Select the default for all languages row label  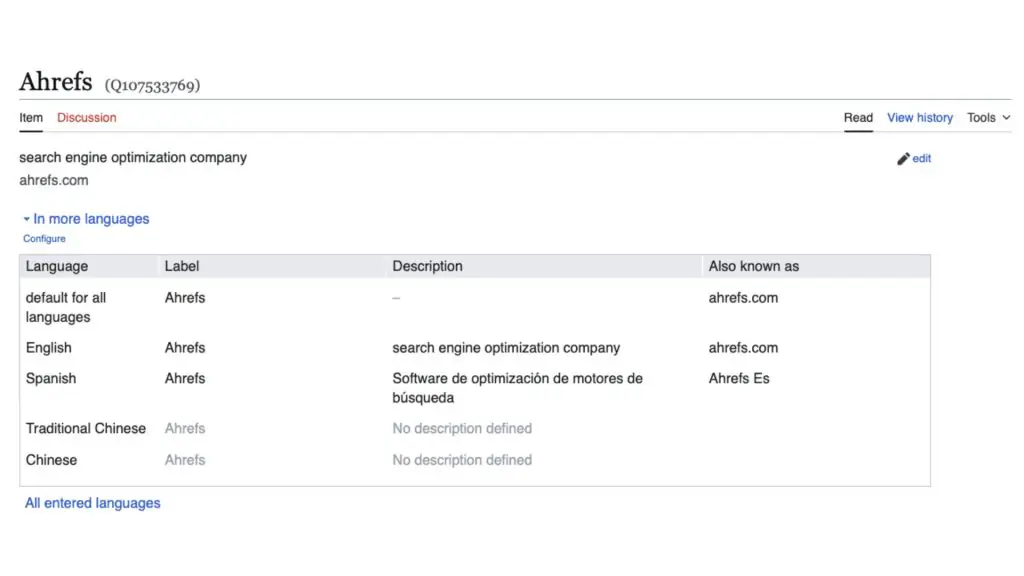pyautogui.click(x=65, y=307)
